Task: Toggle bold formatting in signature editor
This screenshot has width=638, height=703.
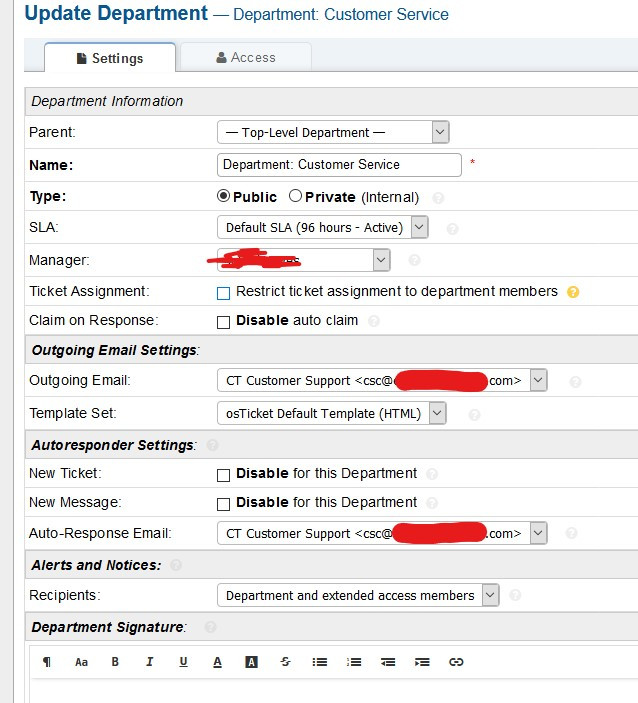Action: coord(115,662)
